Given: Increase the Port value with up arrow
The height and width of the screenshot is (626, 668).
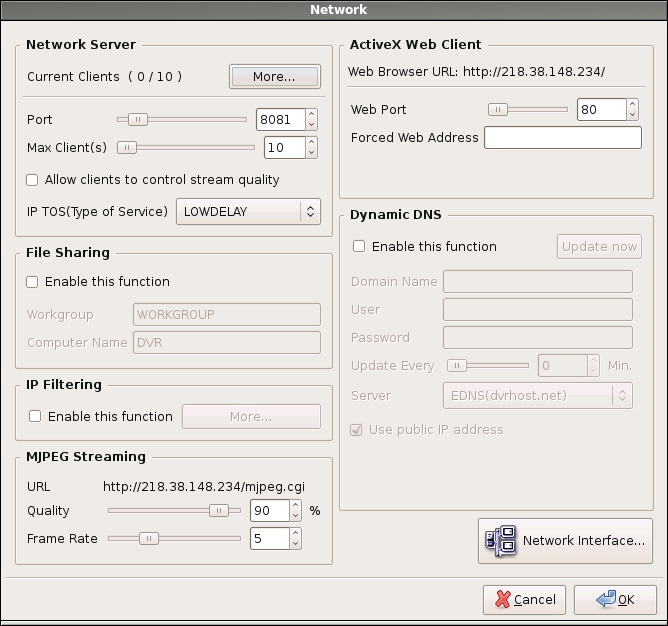Looking at the screenshot, I should (312, 115).
